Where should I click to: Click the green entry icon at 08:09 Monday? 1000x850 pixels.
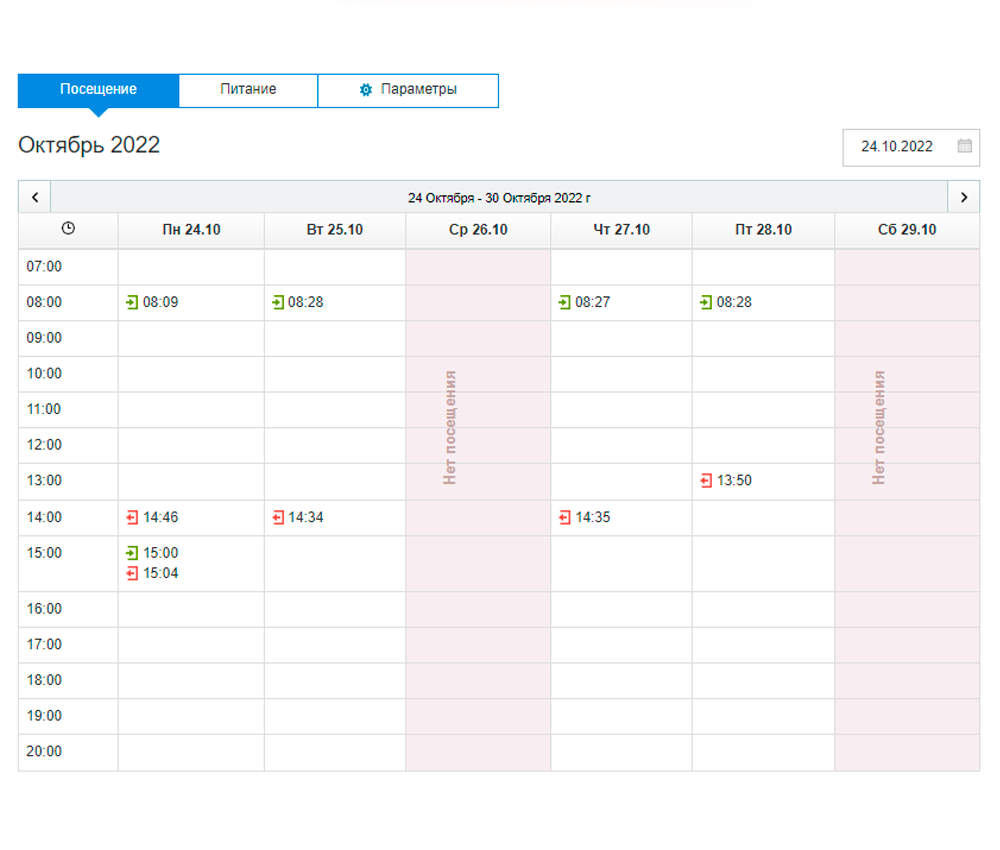(x=132, y=302)
